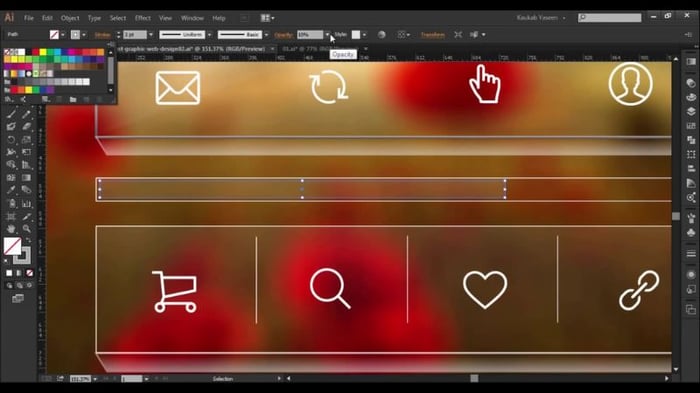
Task: Switch to Draw Behind mode
Action: [x=20, y=285]
